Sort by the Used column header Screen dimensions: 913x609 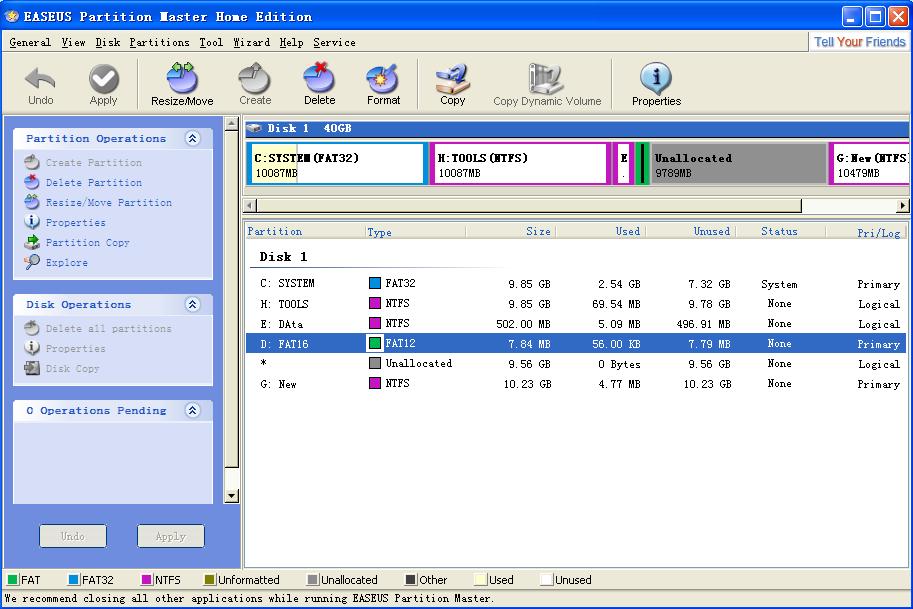point(600,231)
